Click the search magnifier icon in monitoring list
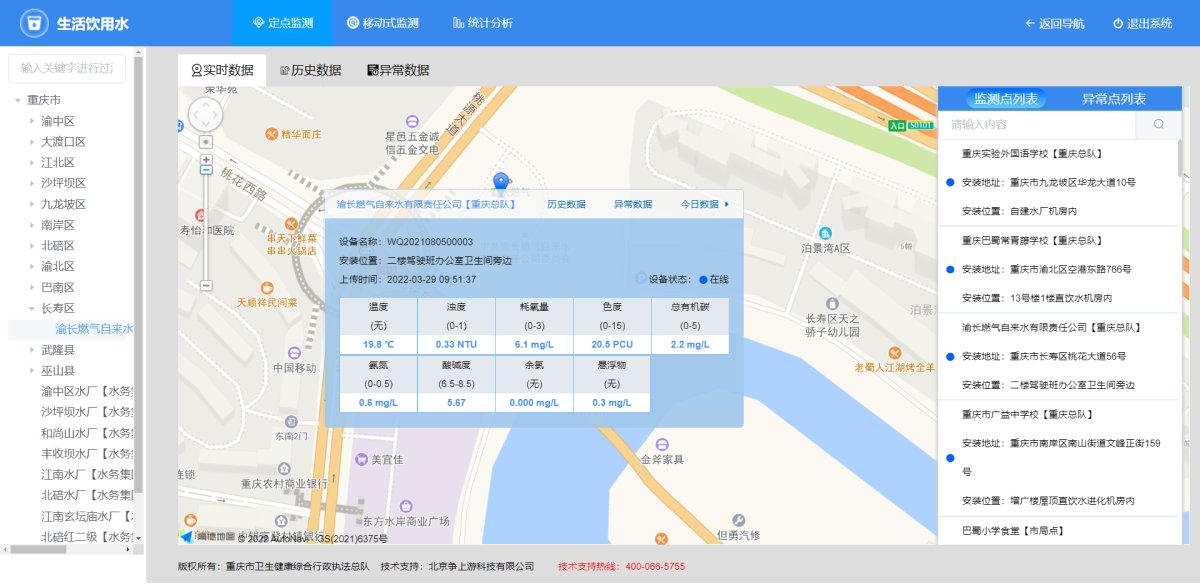 [x=1159, y=125]
